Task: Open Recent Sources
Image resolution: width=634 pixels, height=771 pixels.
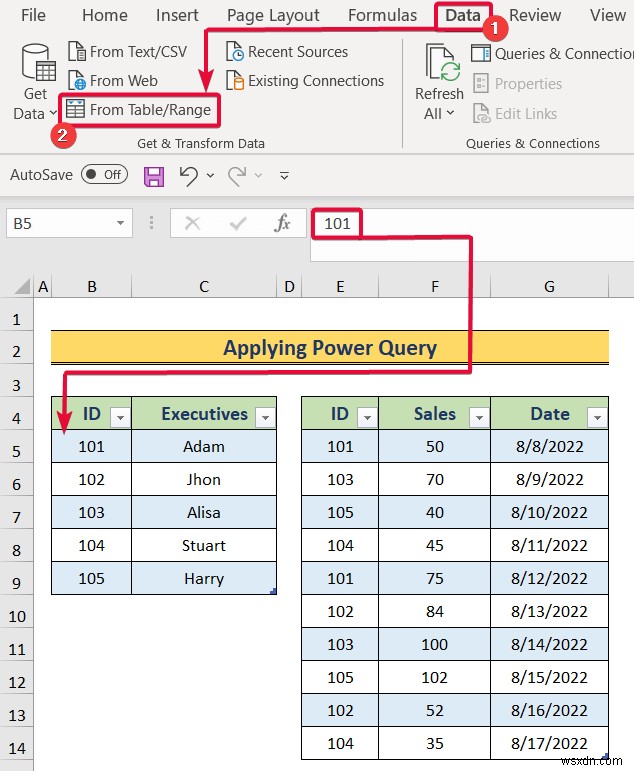Action: [x=287, y=52]
